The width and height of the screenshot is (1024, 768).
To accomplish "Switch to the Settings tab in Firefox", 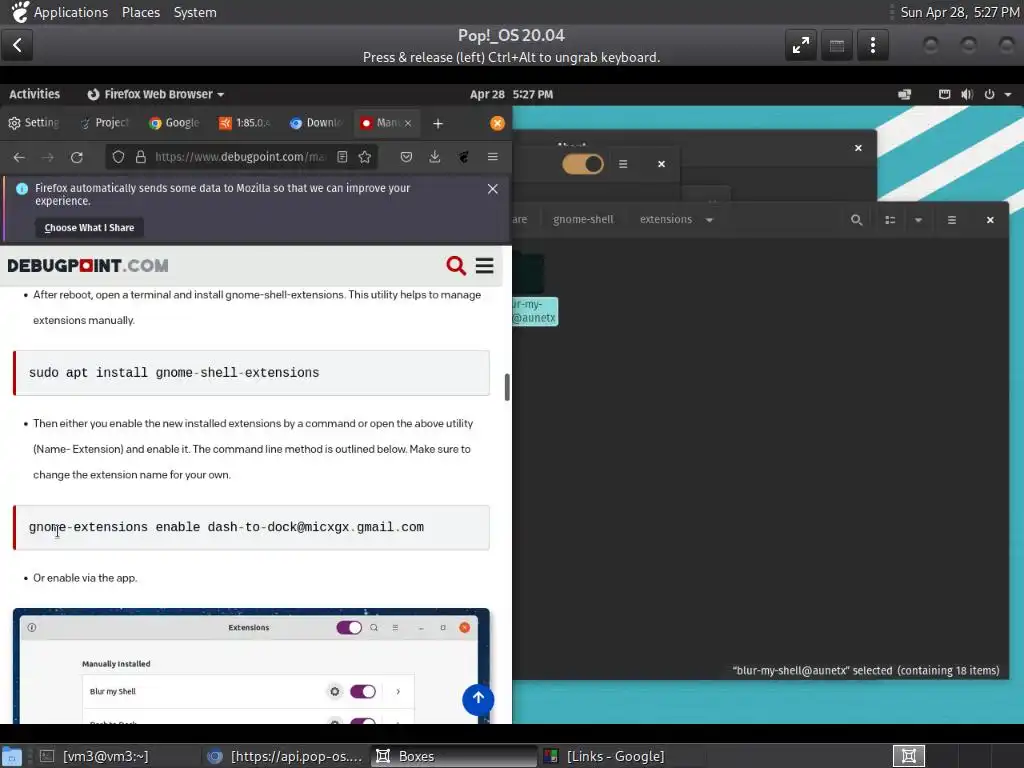I will pyautogui.click(x=34, y=123).
